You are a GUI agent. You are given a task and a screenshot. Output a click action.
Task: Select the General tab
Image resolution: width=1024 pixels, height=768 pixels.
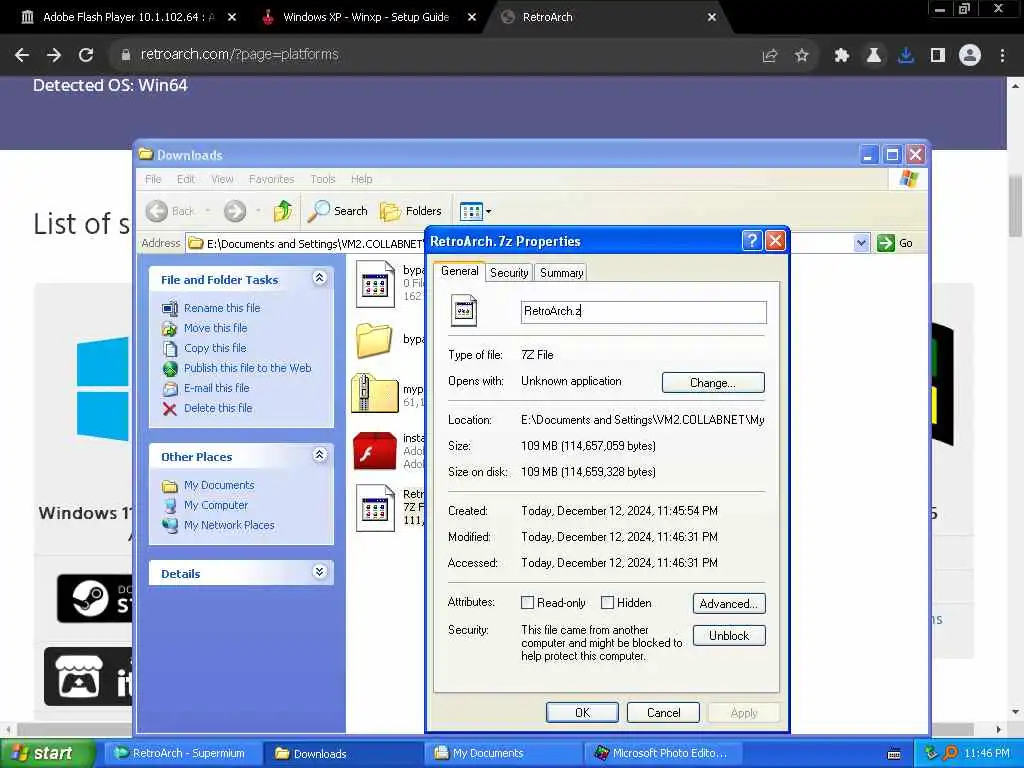(460, 271)
